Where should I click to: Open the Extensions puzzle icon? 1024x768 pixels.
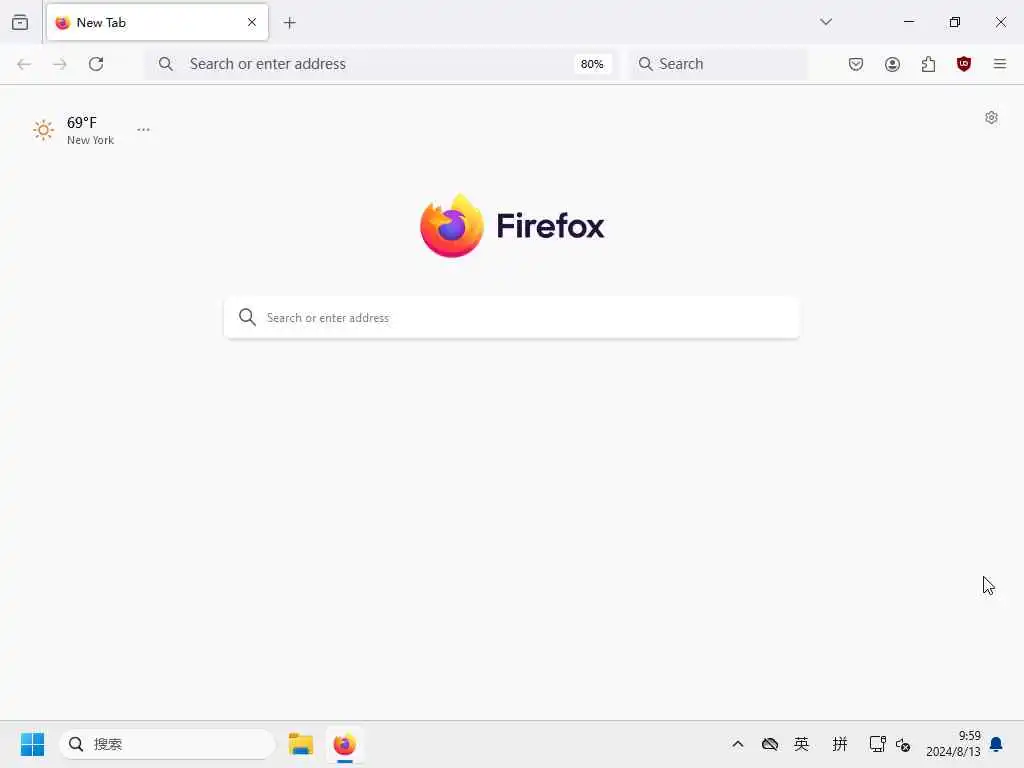[x=928, y=64]
